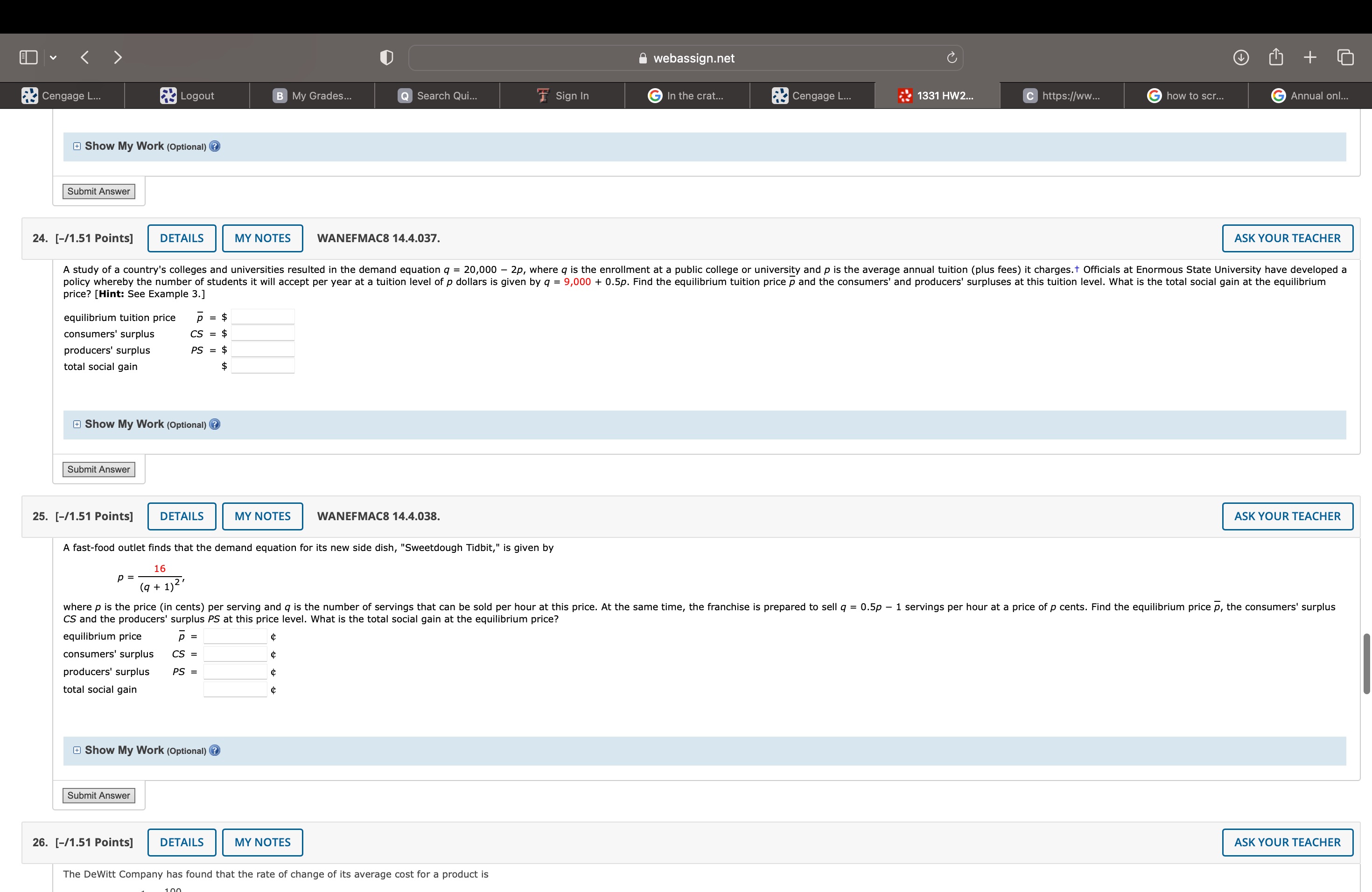Image resolution: width=1372 pixels, height=892 pixels.
Task: Click the Share icon in toolbar
Action: click(x=1276, y=57)
